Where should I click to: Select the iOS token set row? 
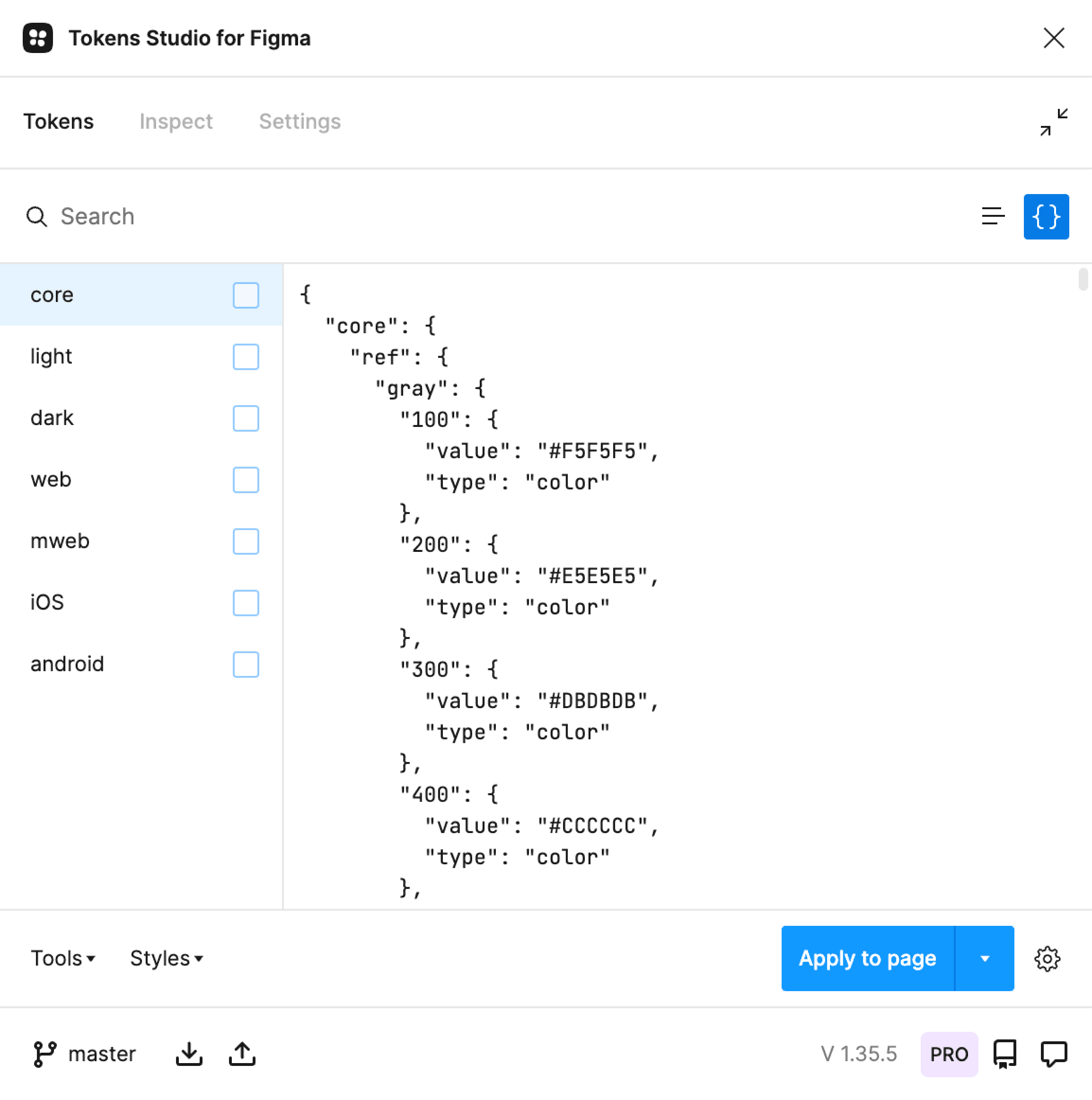click(141, 603)
